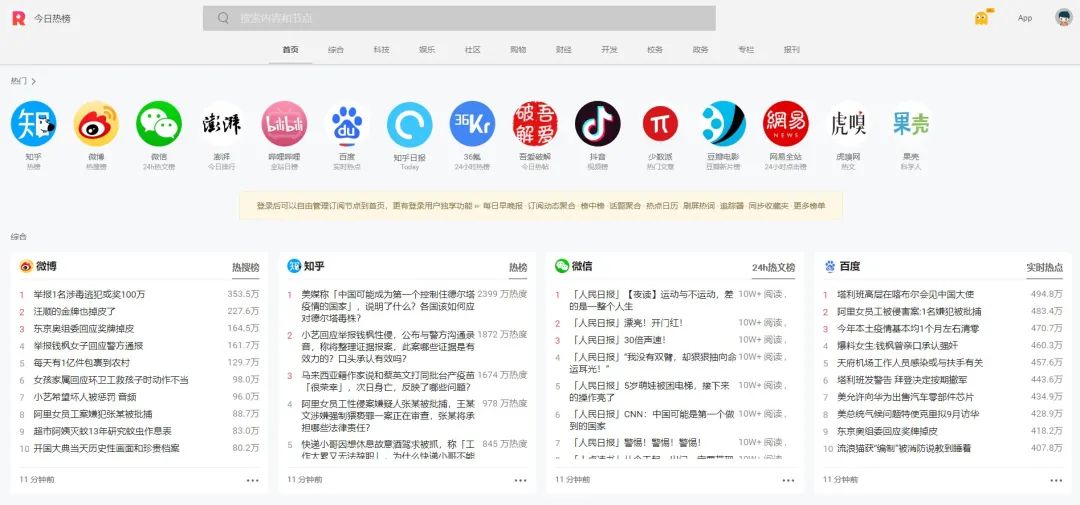Click the 微信 card logo icon

pyautogui.click(x=562, y=266)
